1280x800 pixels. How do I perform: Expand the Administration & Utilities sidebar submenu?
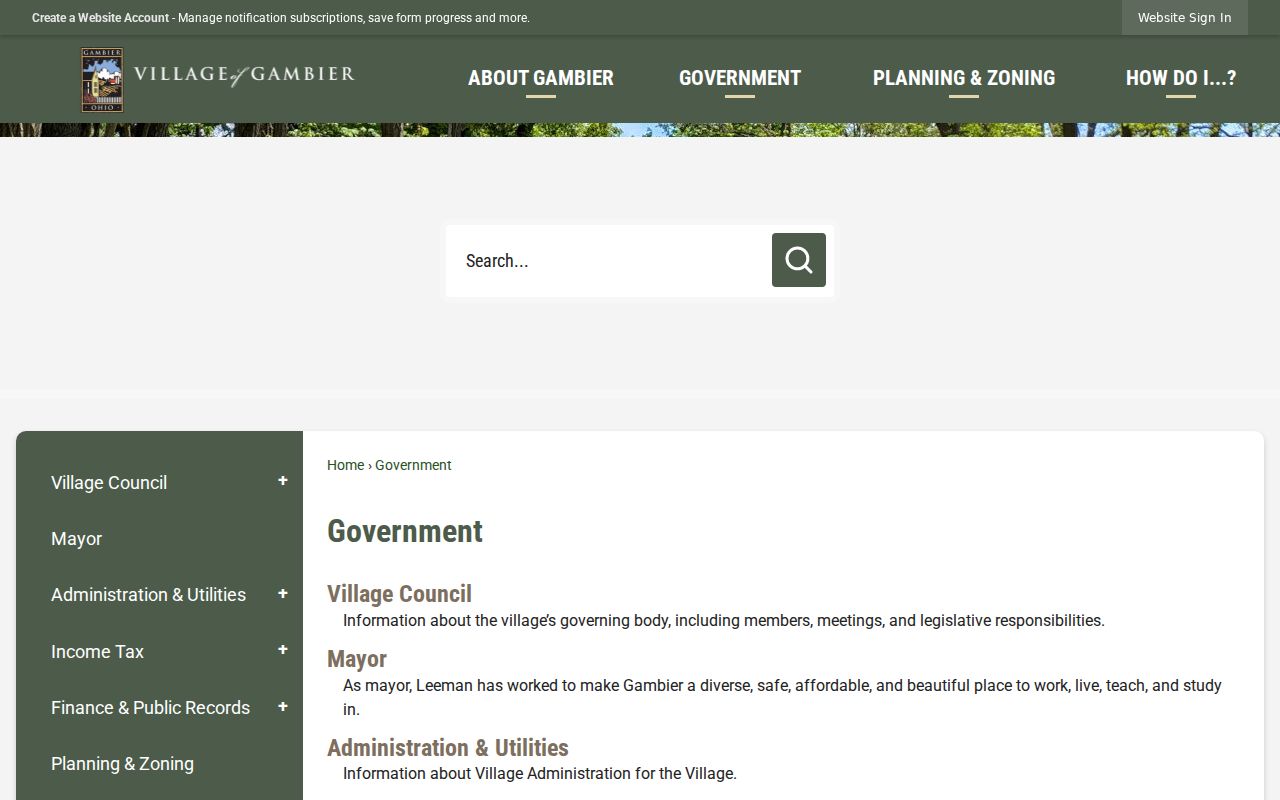[x=283, y=594]
